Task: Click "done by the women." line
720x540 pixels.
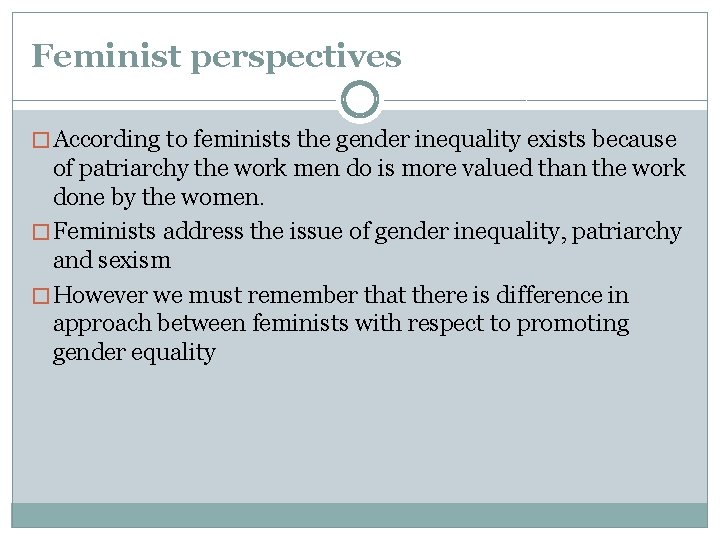Action: 158,198
